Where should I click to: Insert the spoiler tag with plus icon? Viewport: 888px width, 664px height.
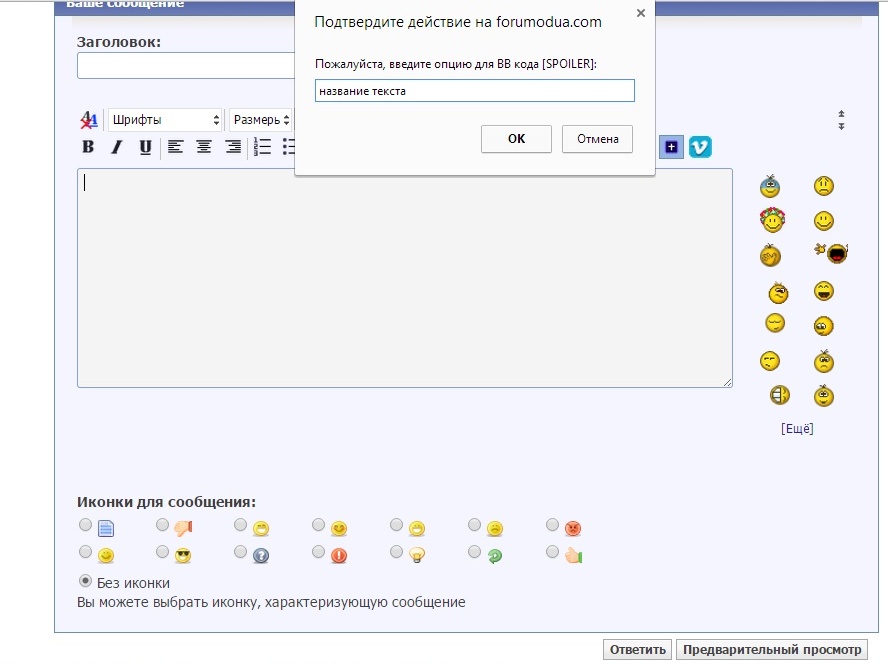point(670,147)
